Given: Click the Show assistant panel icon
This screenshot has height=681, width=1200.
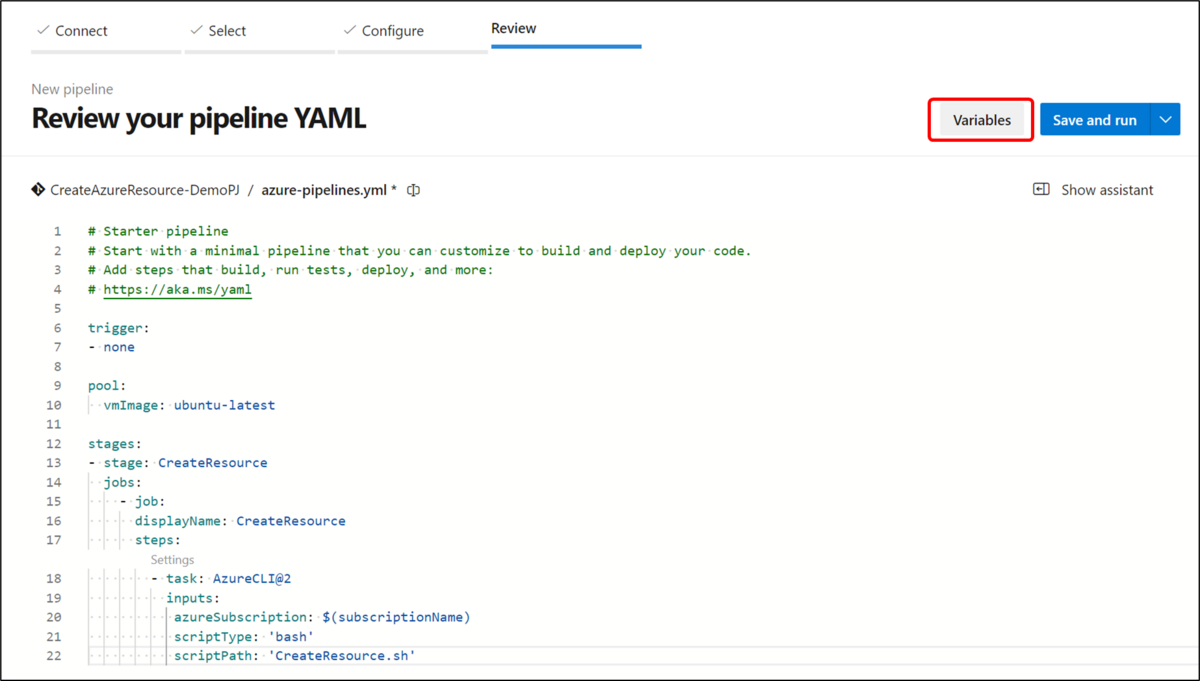Looking at the screenshot, I should pos(1041,190).
